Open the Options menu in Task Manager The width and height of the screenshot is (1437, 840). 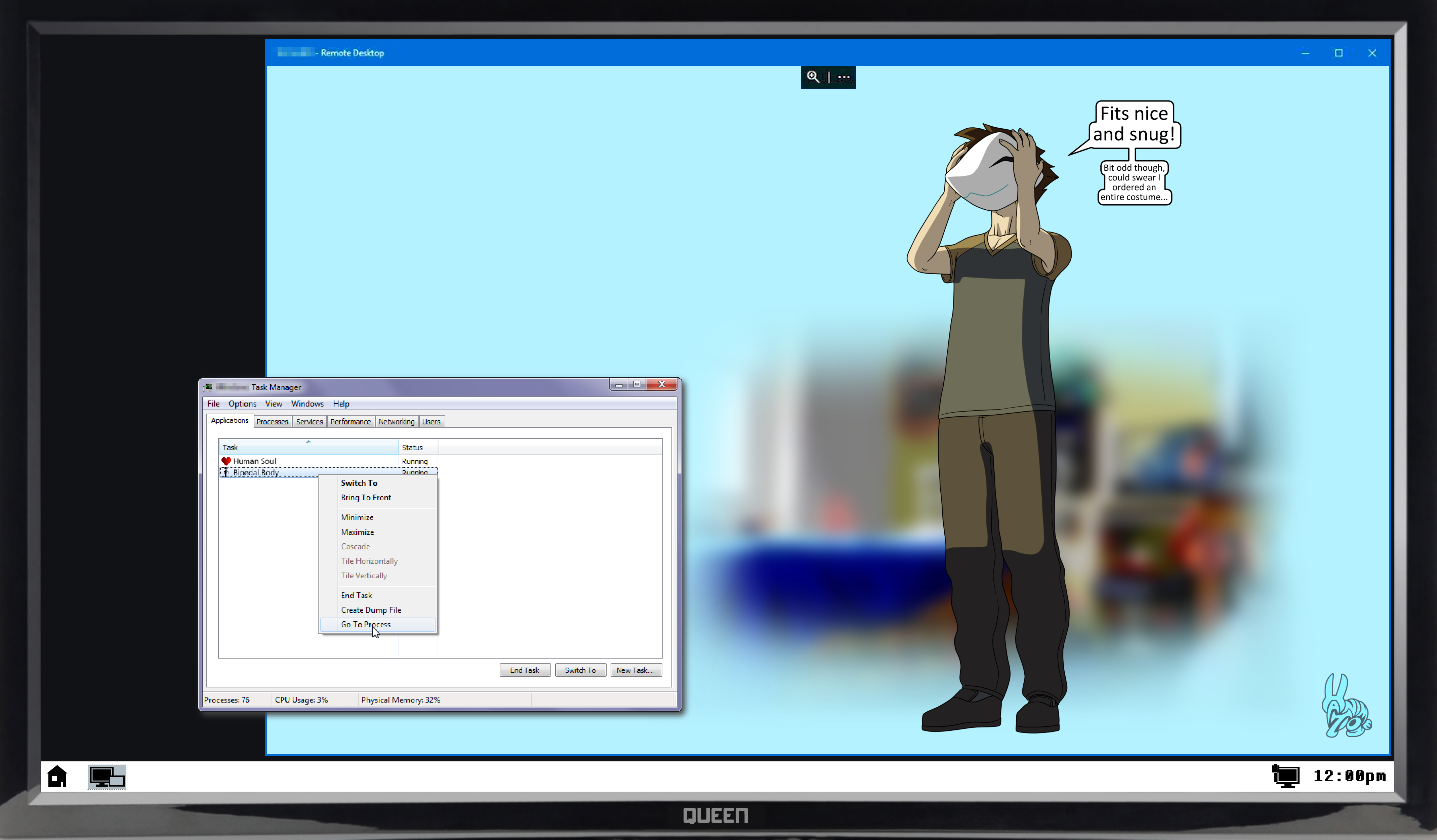coord(242,404)
